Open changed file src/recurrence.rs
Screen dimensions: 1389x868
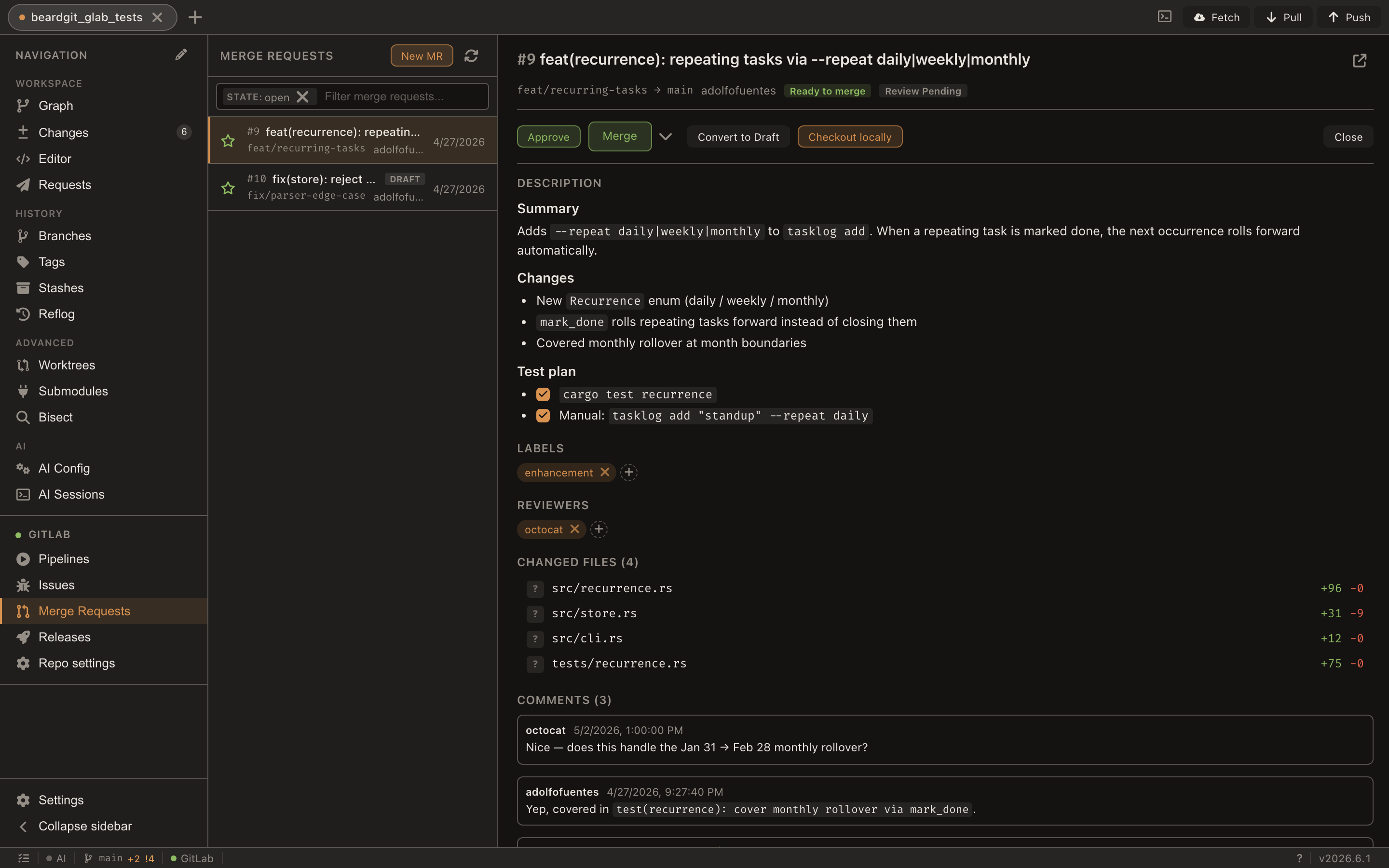coord(945,588)
